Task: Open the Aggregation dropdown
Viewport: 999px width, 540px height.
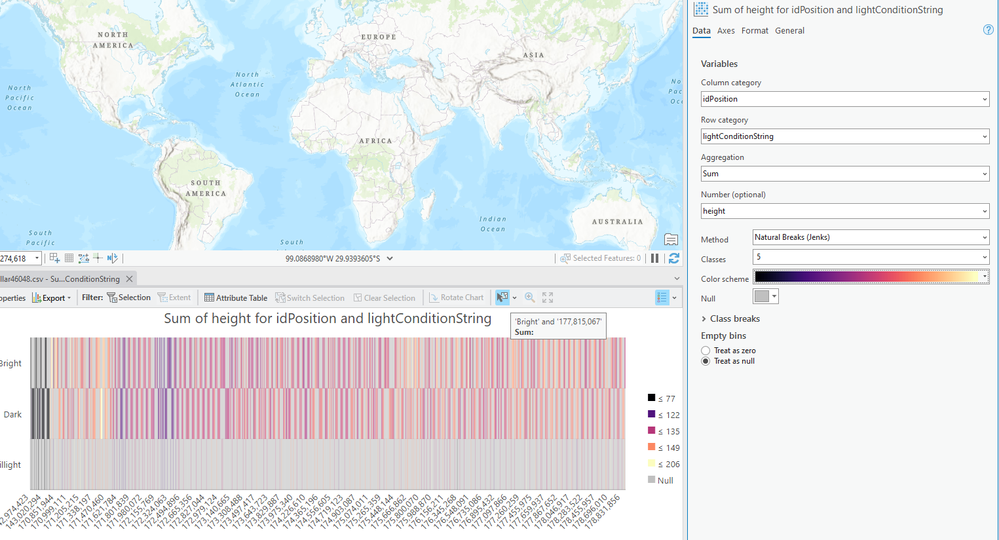Action: [x=845, y=174]
